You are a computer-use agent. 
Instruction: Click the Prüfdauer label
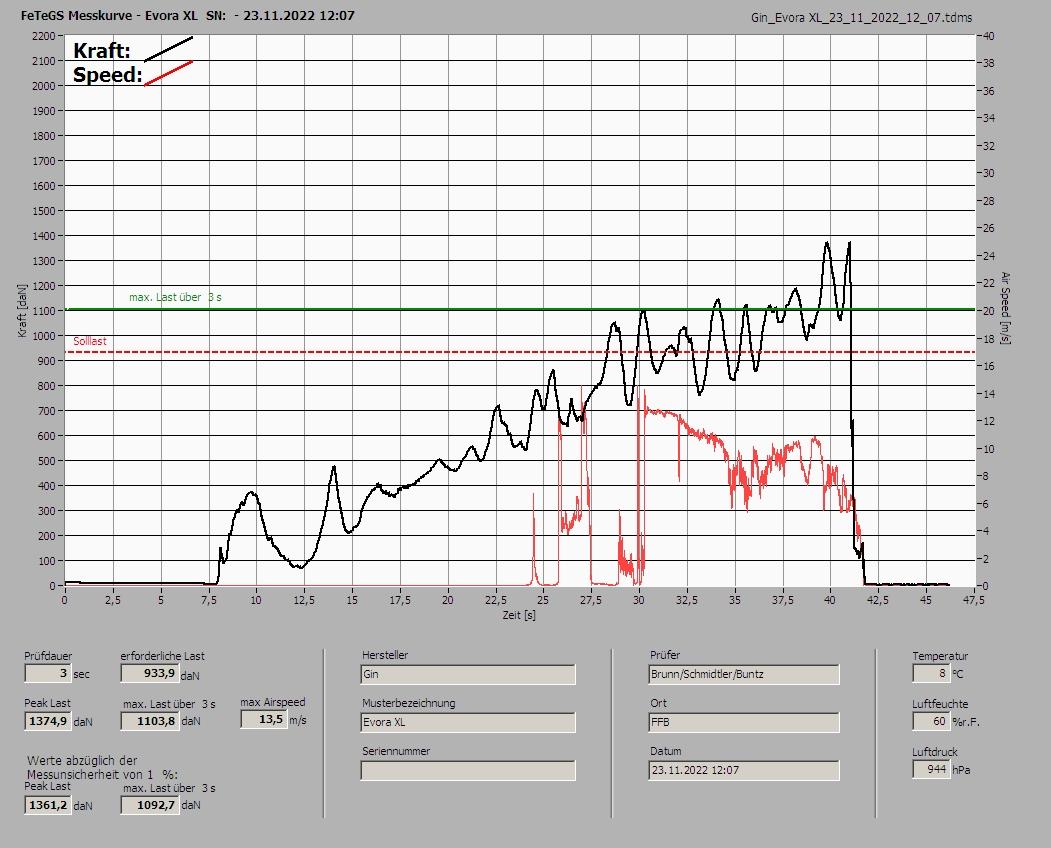click(48, 656)
